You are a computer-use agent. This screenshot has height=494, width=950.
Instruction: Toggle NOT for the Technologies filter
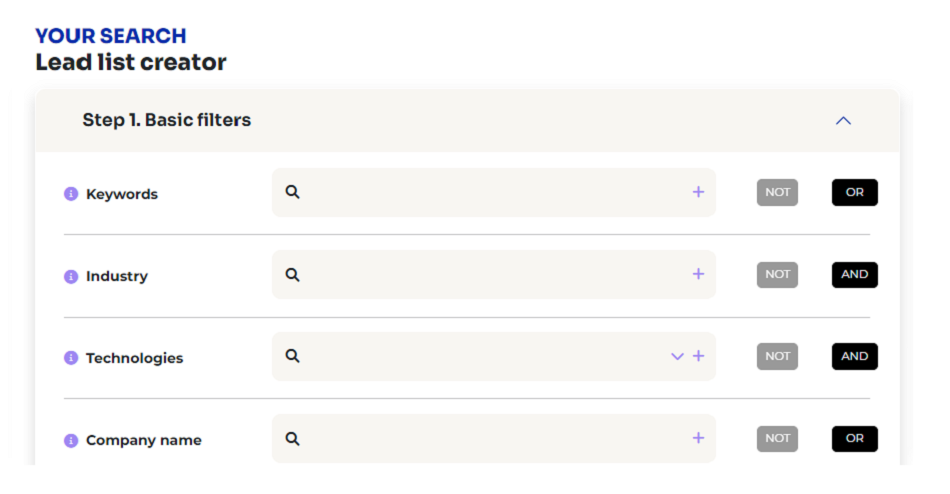point(777,356)
